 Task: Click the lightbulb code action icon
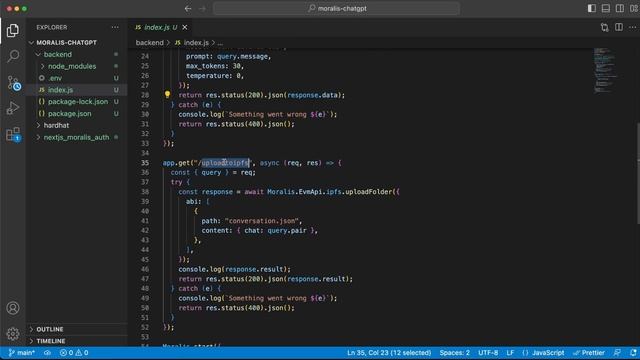point(167,95)
